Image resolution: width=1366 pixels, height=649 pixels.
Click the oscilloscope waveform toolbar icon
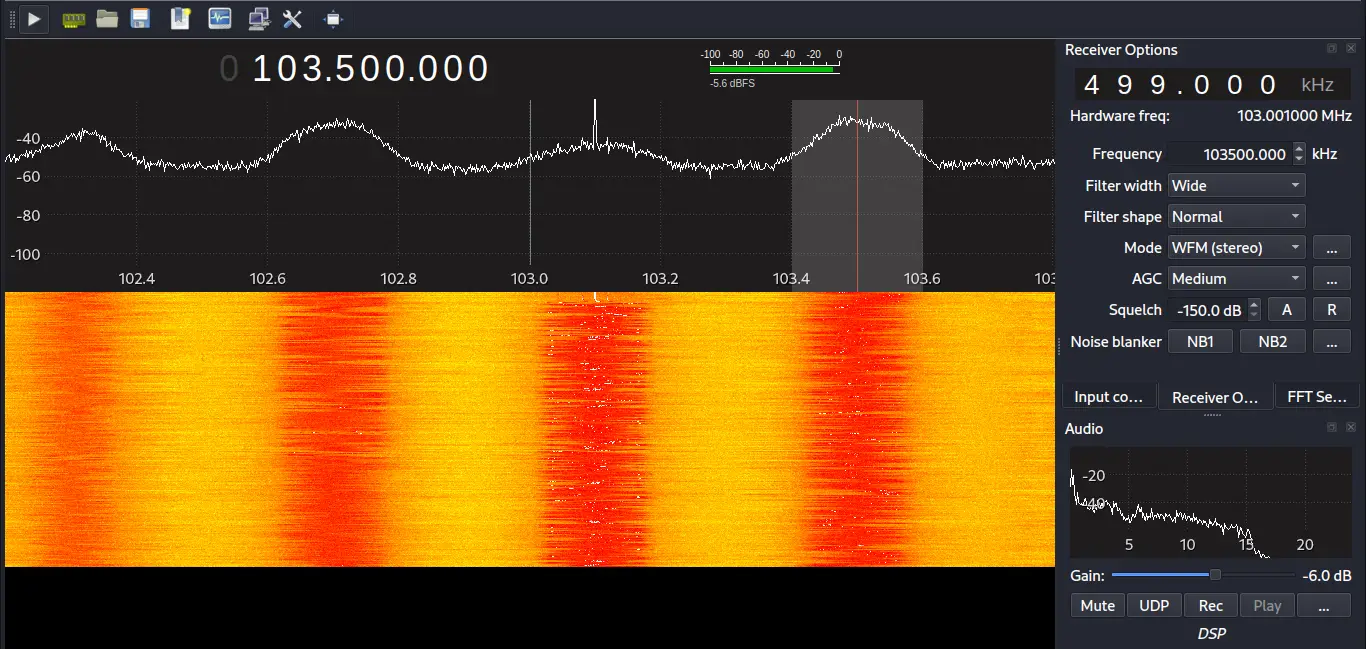(x=219, y=19)
